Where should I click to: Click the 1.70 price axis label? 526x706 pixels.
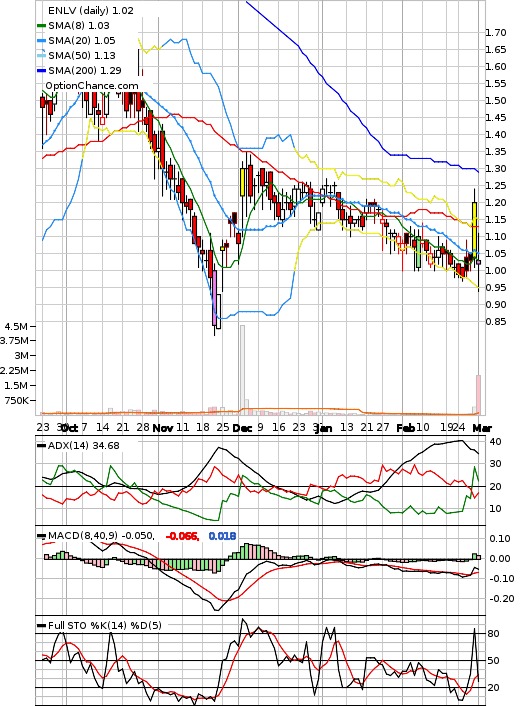point(495,32)
